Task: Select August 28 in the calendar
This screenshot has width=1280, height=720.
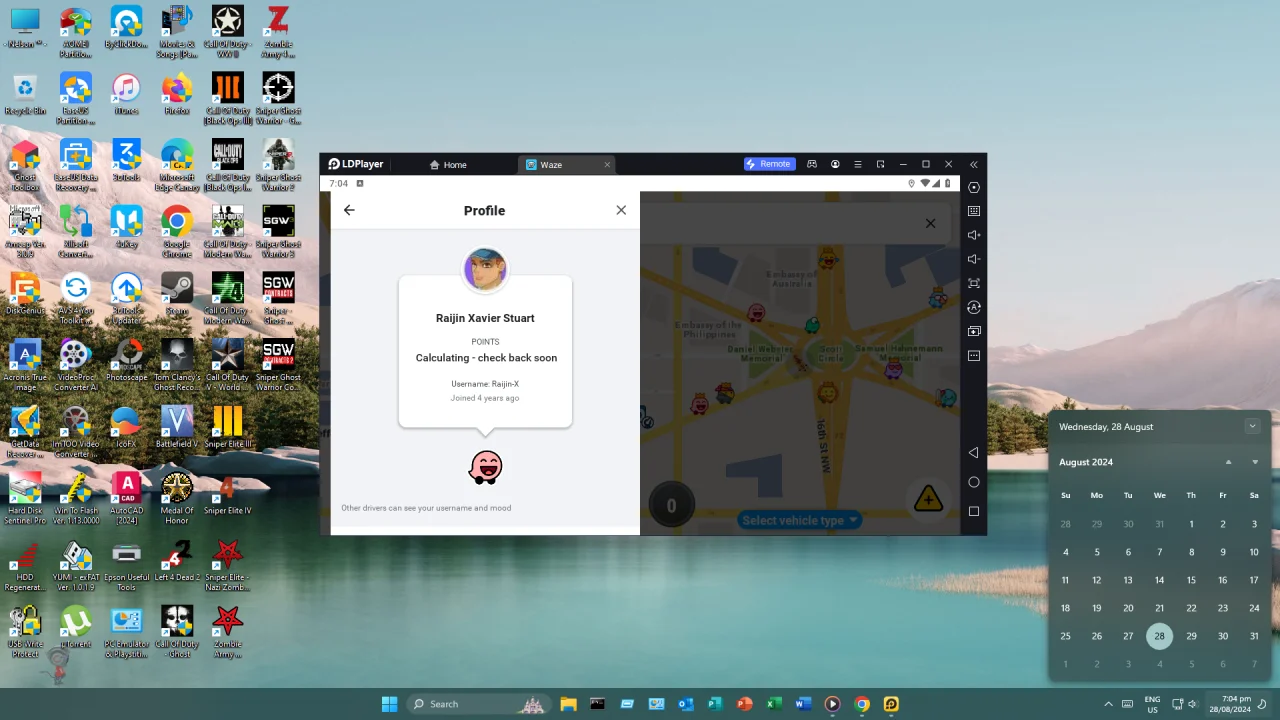Action: point(1159,636)
